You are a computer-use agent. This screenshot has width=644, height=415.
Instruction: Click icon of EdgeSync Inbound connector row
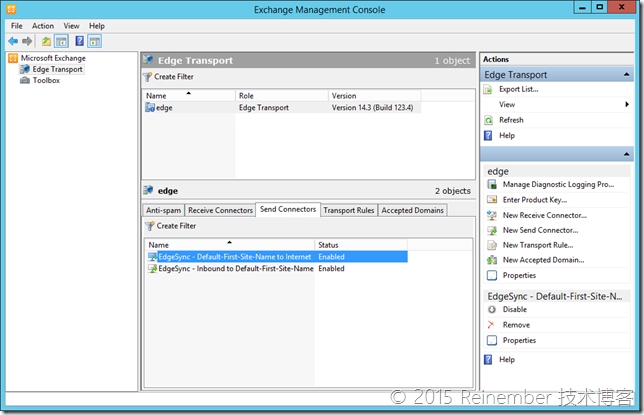(x=152, y=268)
